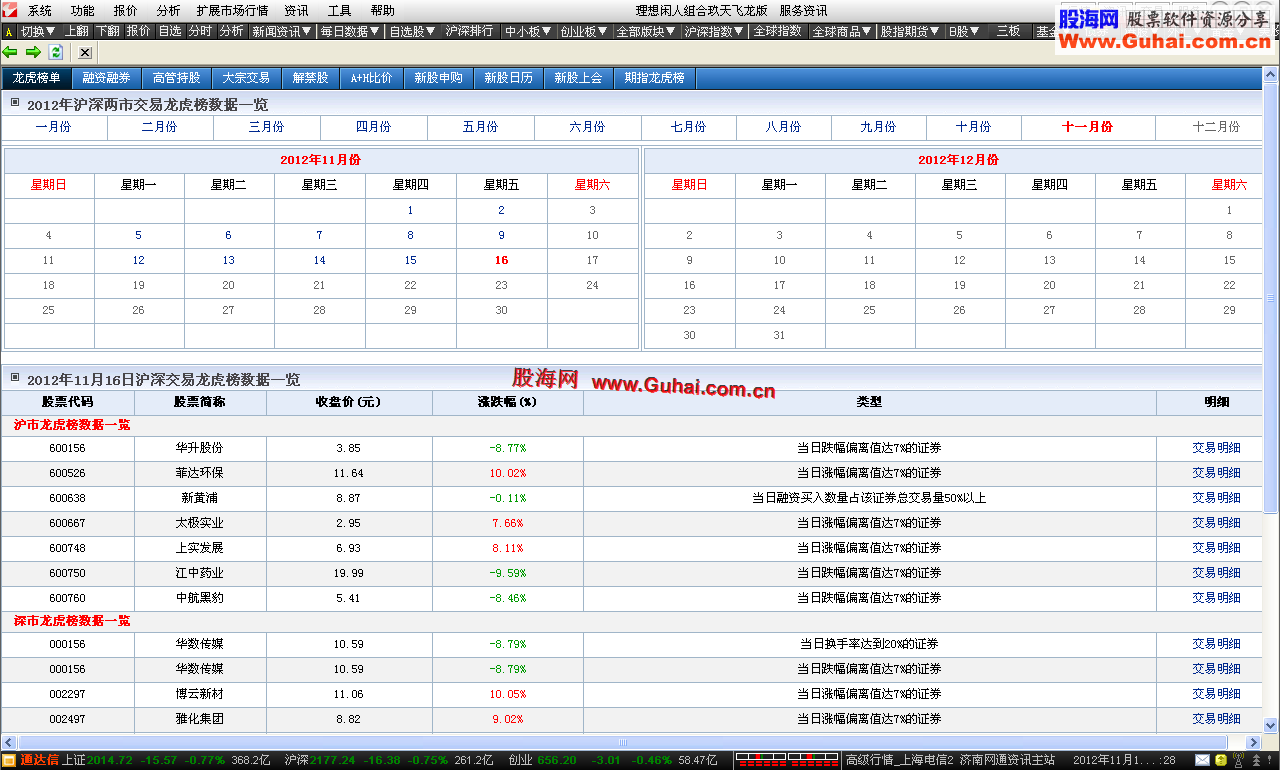Select the 十月份 month tab
This screenshot has width=1280, height=770.
pyautogui.click(x=973, y=127)
